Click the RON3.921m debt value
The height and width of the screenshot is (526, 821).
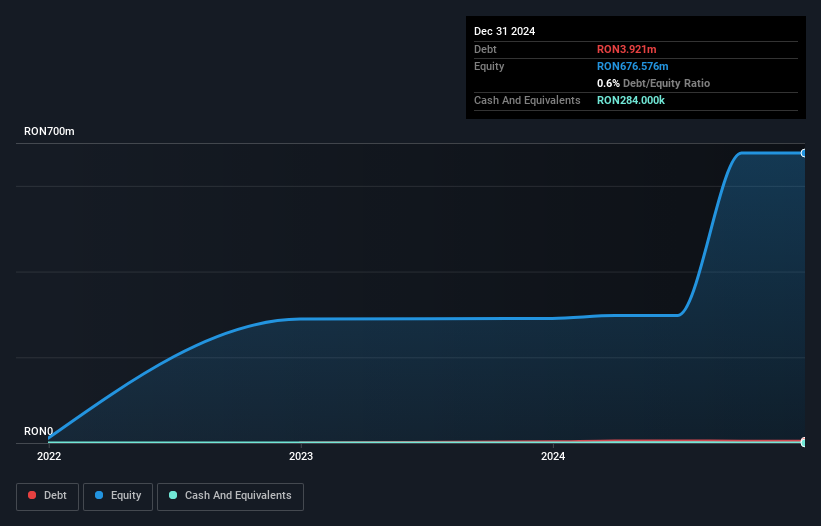[x=626, y=49]
